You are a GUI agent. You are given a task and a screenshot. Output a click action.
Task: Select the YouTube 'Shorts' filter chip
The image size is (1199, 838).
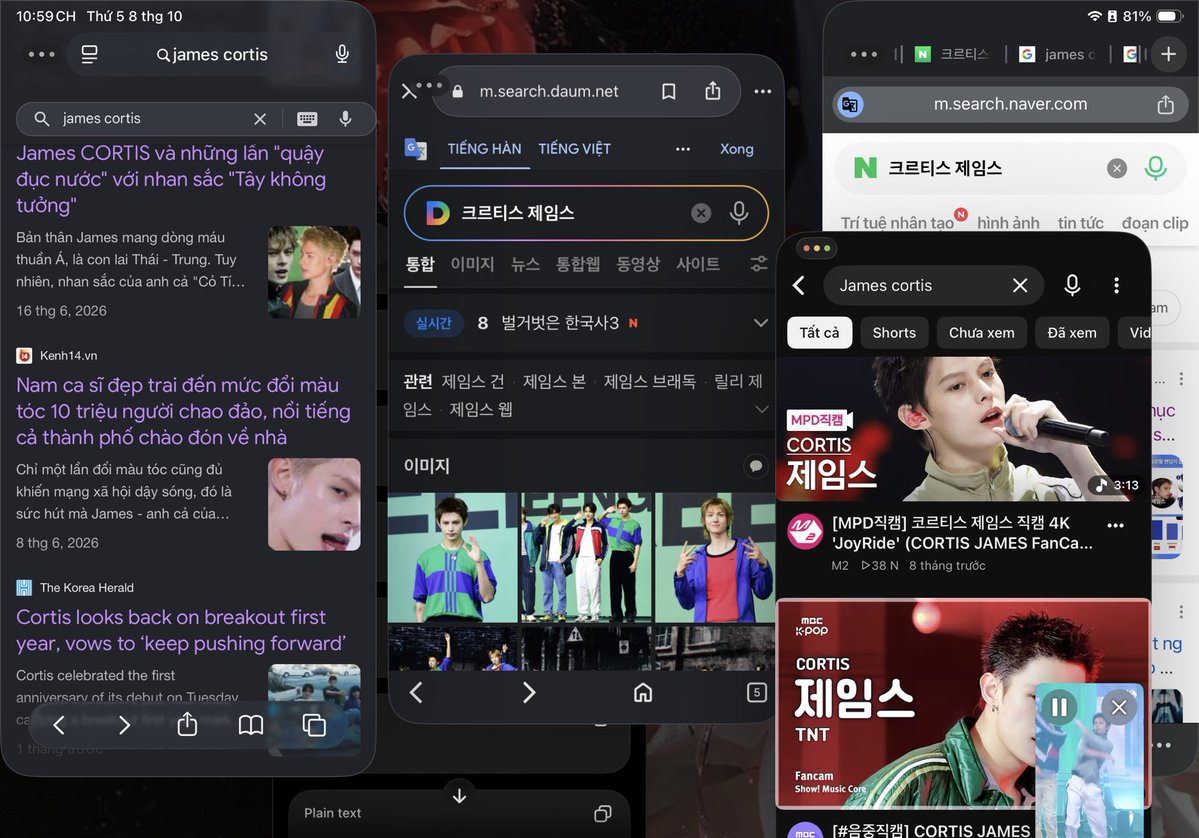(x=894, y=333)
